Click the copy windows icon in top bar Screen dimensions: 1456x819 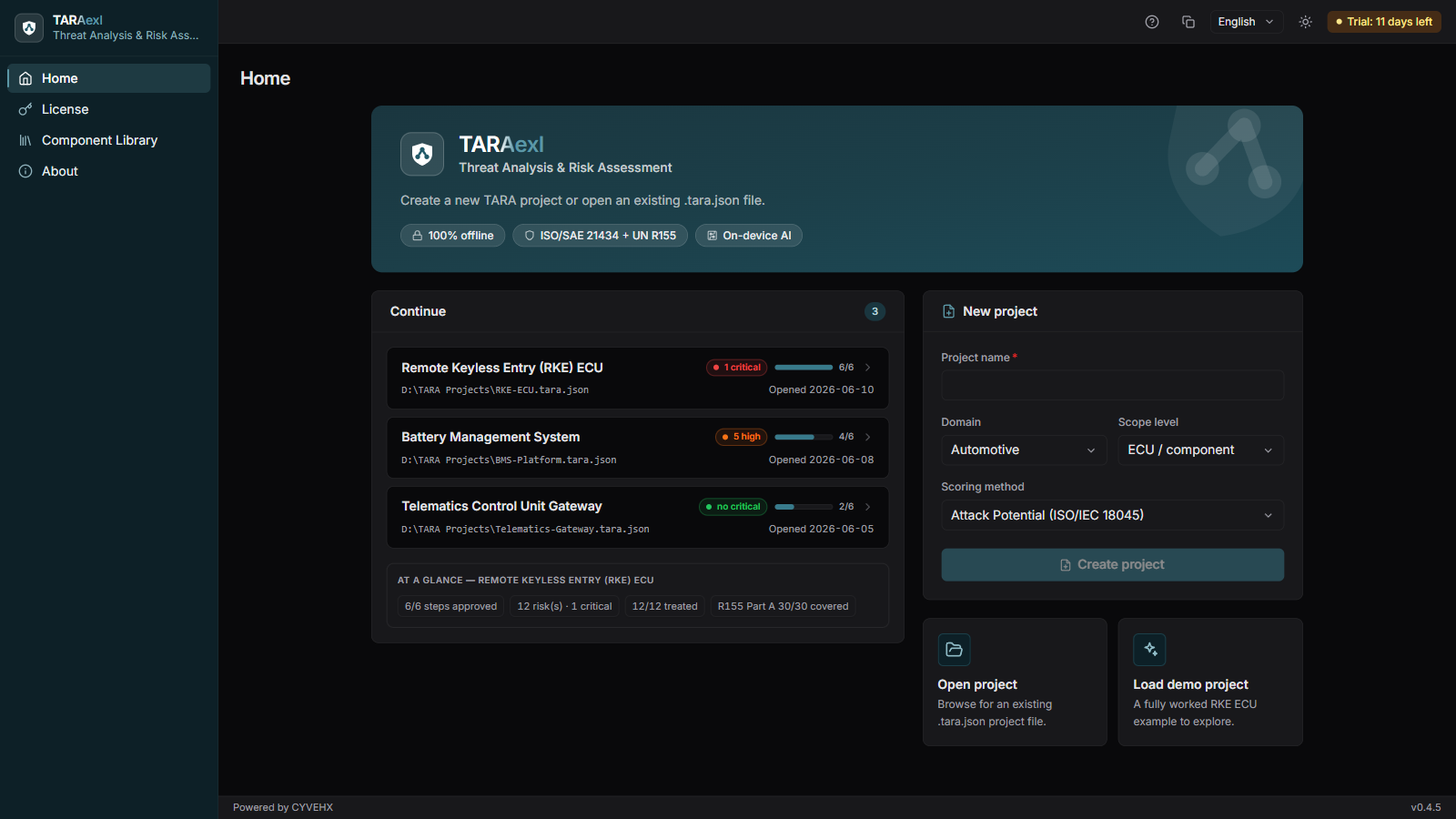[x=1188, y=22]
